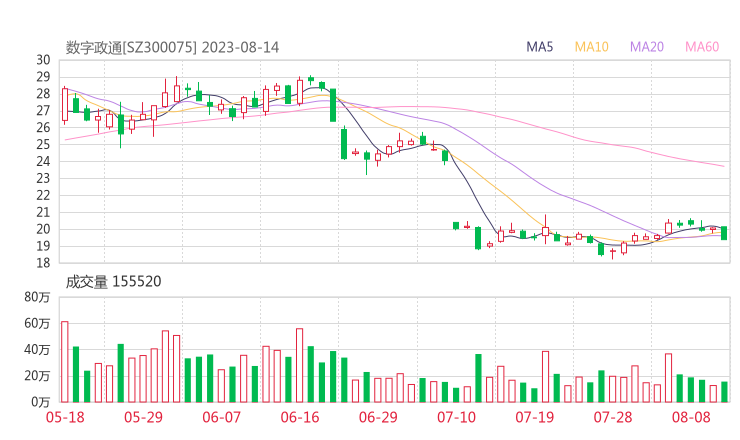740x440 pixels.
Task: Click the 60万 volume axis label
Action: click(x=37, y=323)
